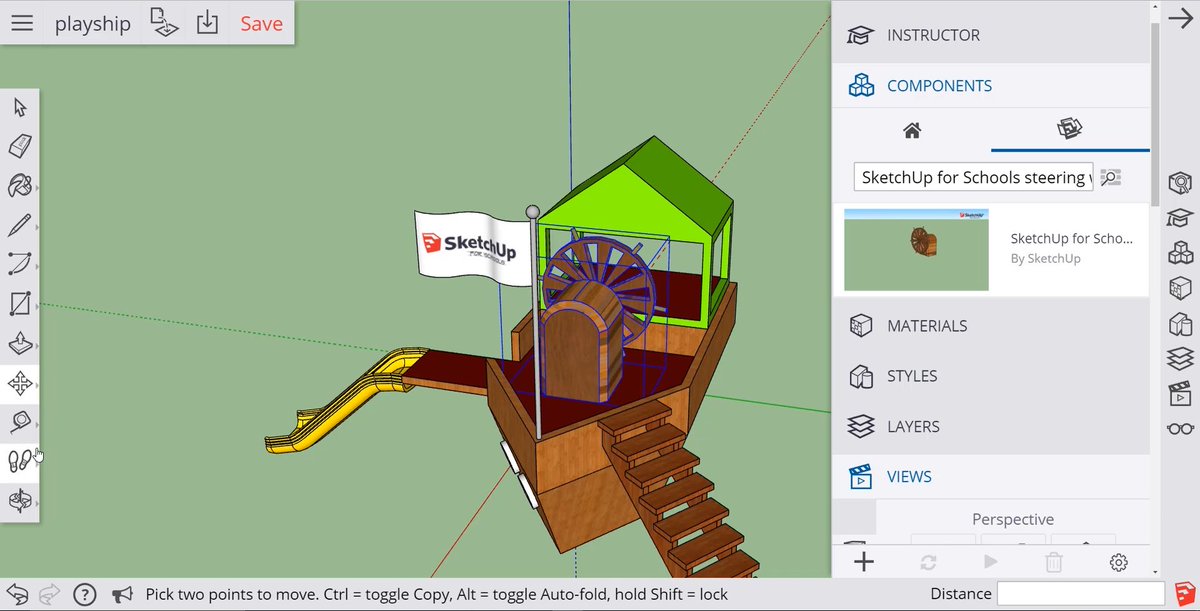Click the Download model icon
The image size is (1200, 611).
(x=207, y=22)
